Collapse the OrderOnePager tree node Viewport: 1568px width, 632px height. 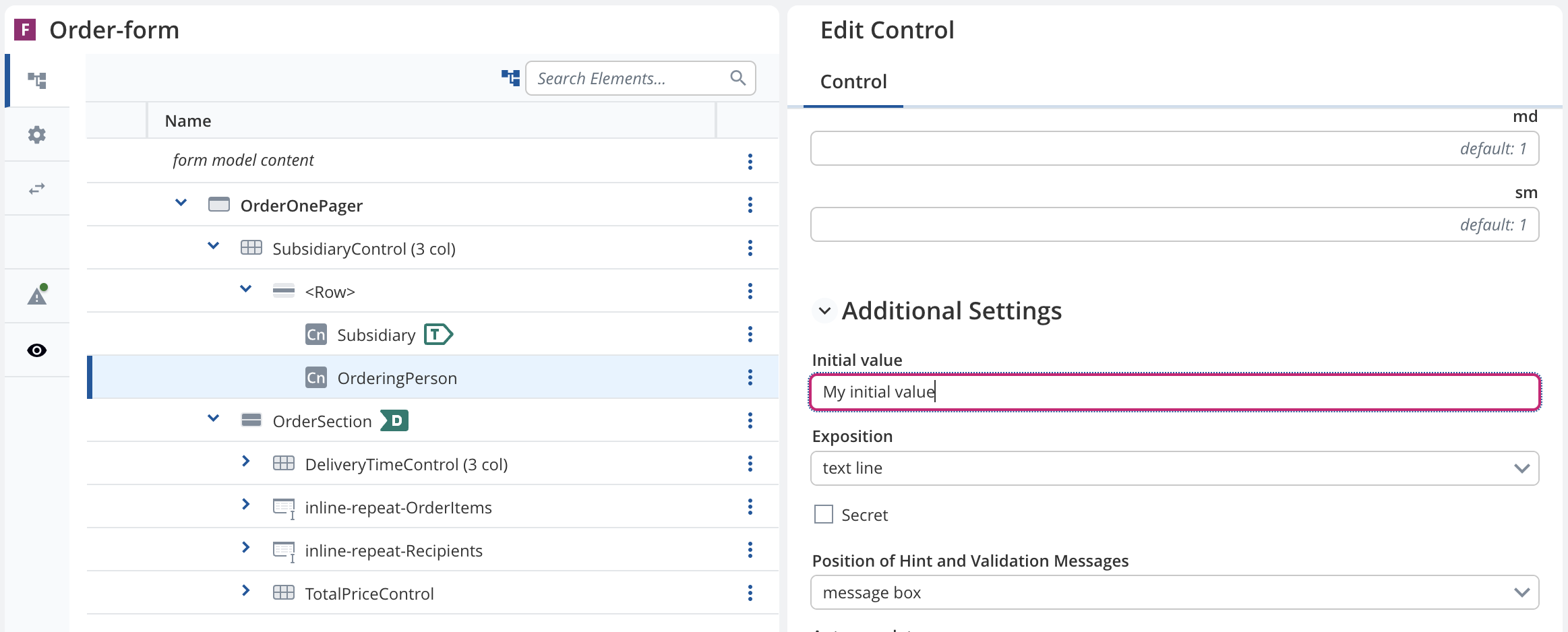pyautogui.click(x=181, y=202)
